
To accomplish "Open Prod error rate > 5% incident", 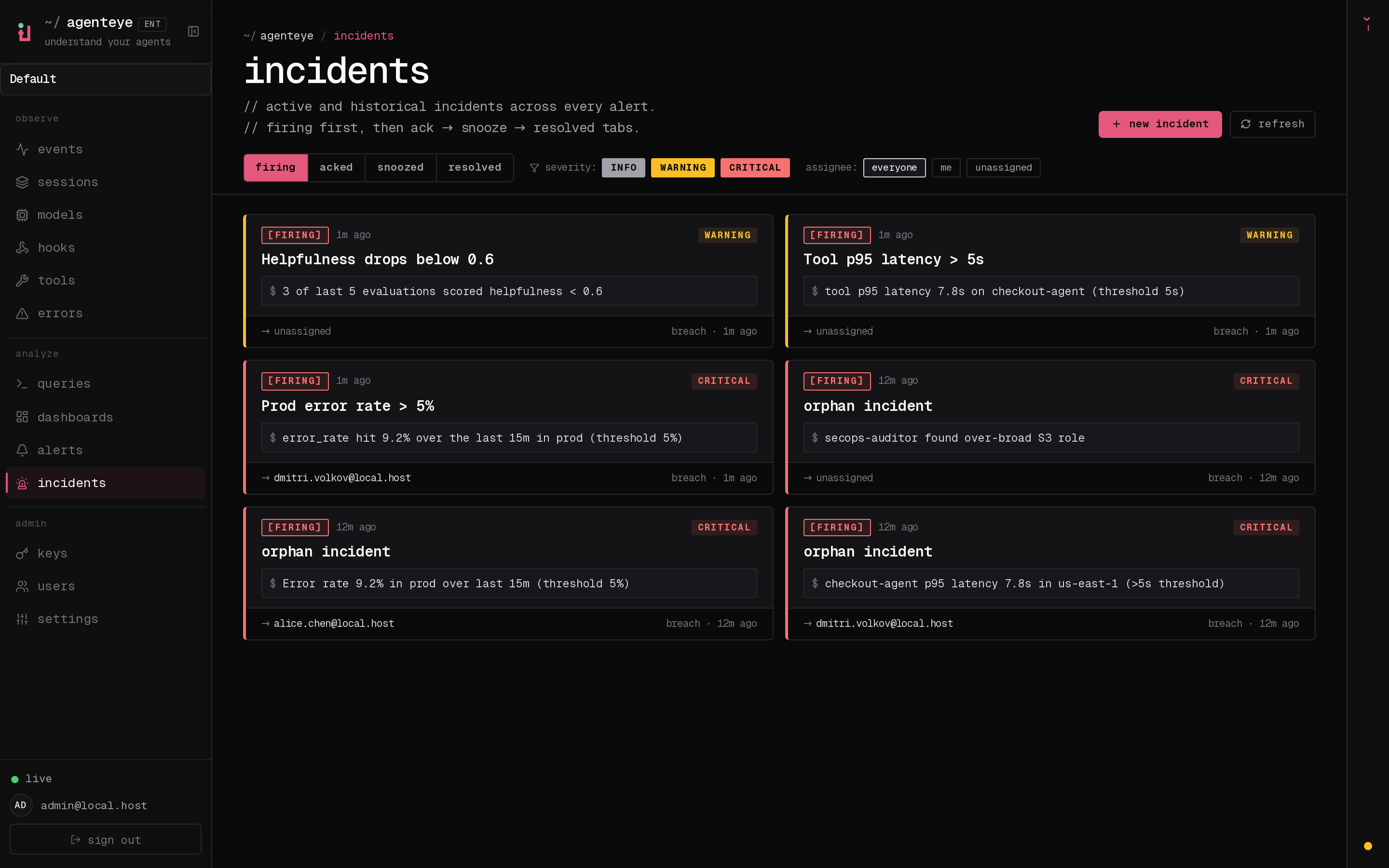I will pyautogui.click(x=508, y=427).
